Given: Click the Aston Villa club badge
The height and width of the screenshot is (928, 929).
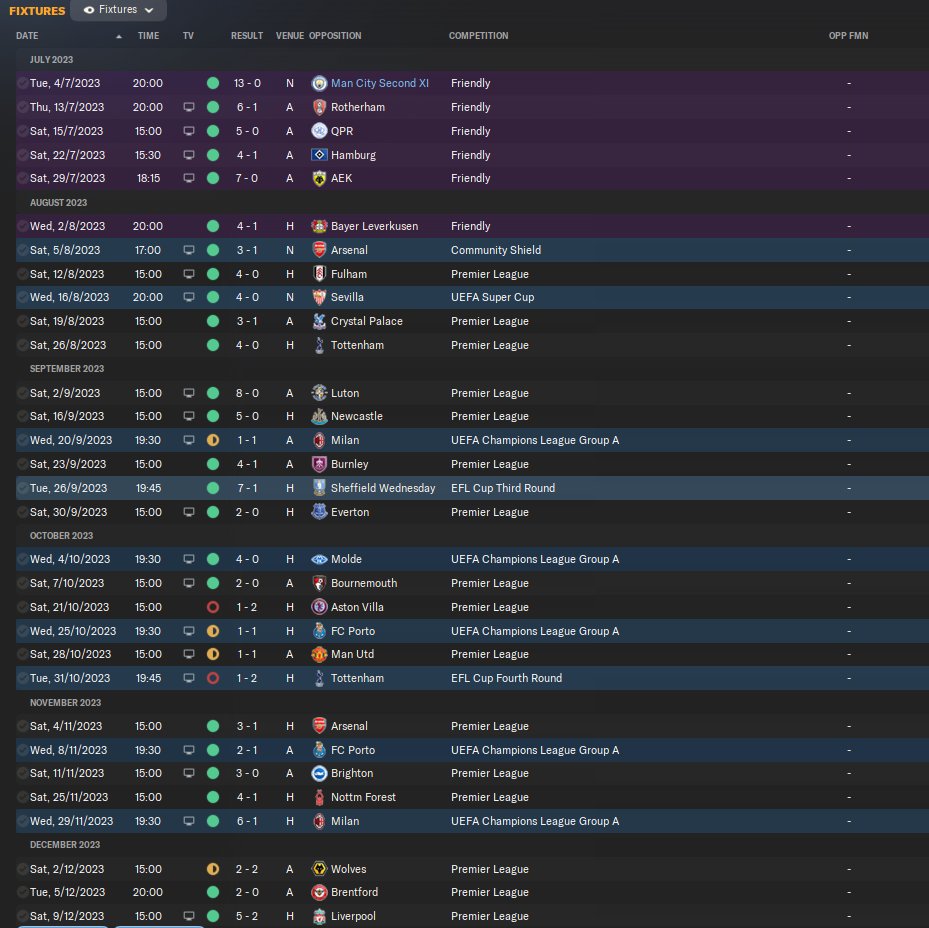Looking at the screenshot, I should click(319, 607).
